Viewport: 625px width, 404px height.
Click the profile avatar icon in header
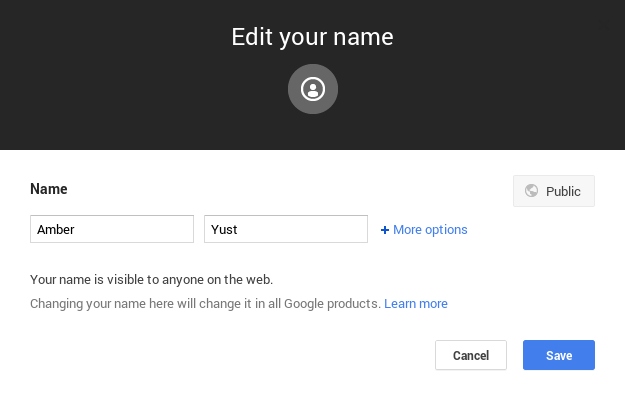(x=313, y=89)
